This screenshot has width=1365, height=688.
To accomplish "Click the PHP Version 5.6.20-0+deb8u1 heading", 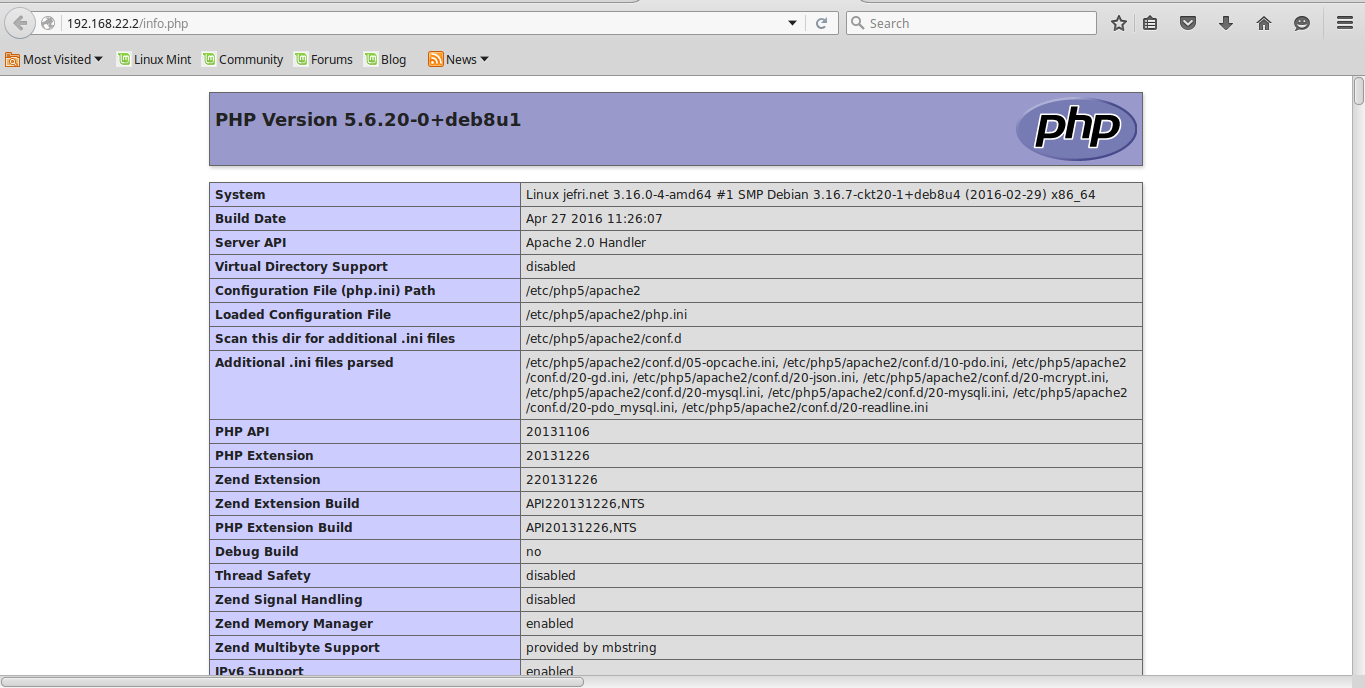I will click(368, 120).
